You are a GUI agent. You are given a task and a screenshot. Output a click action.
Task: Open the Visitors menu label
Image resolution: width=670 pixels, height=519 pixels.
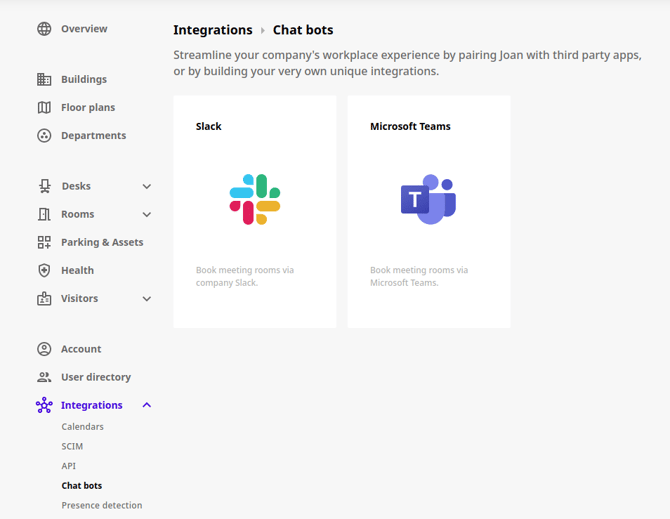[79, 298]
